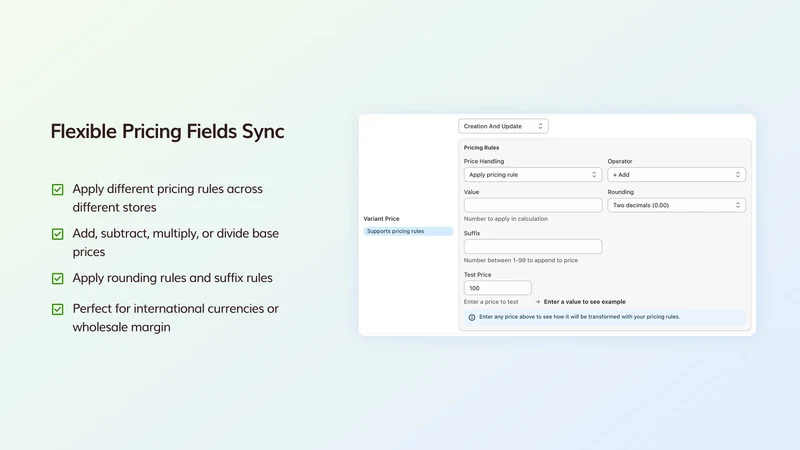Click the info icon in the blue banner
This screenshot has width=800, height=450.
tap(472, 317)
